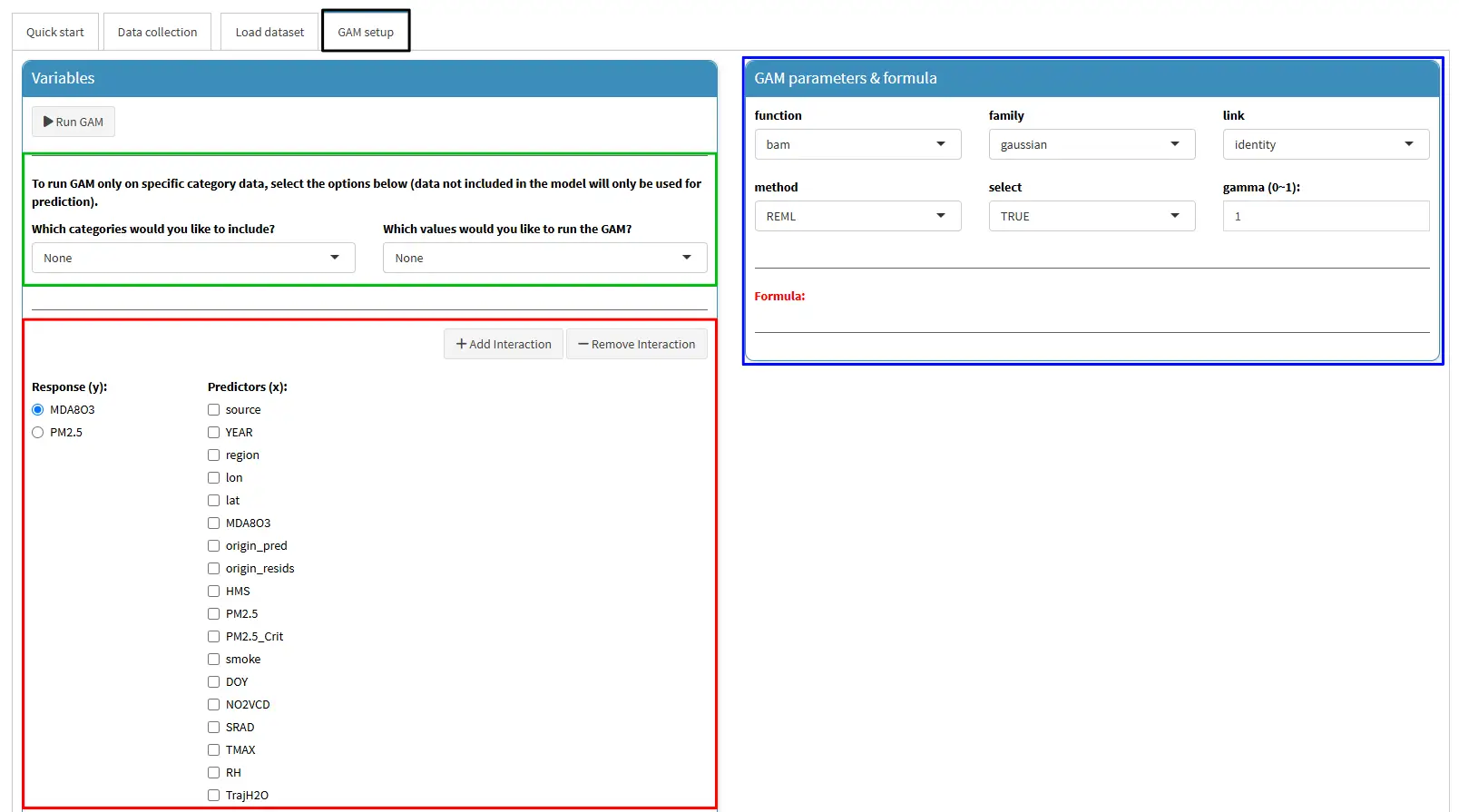This screenshot has width=1459, height=812.
Task: Check the source predictor checkbox
Action: tap(214, 410)
